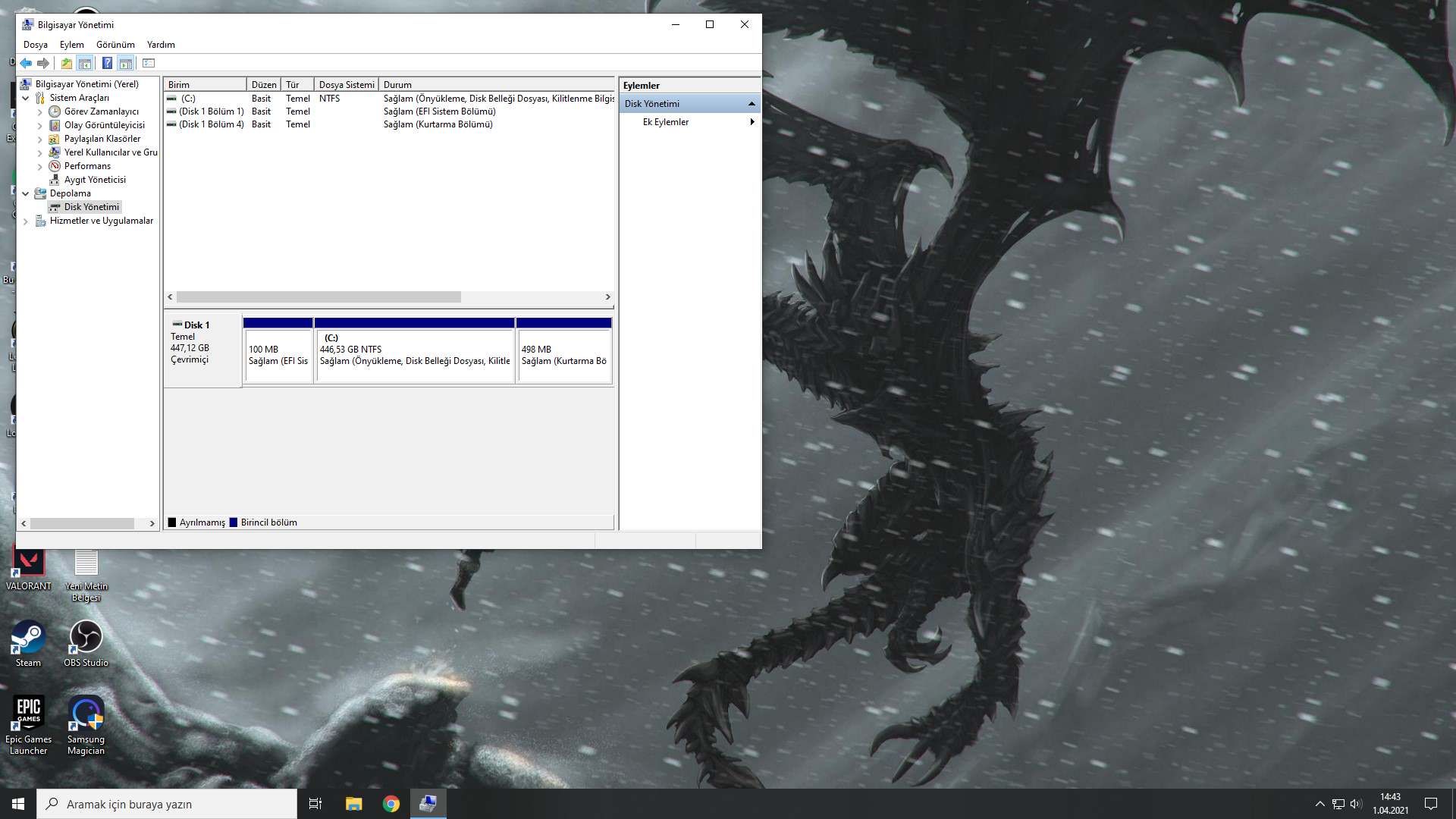Expand the Performans tree node

pyautogui.click(x=39, y=166)
